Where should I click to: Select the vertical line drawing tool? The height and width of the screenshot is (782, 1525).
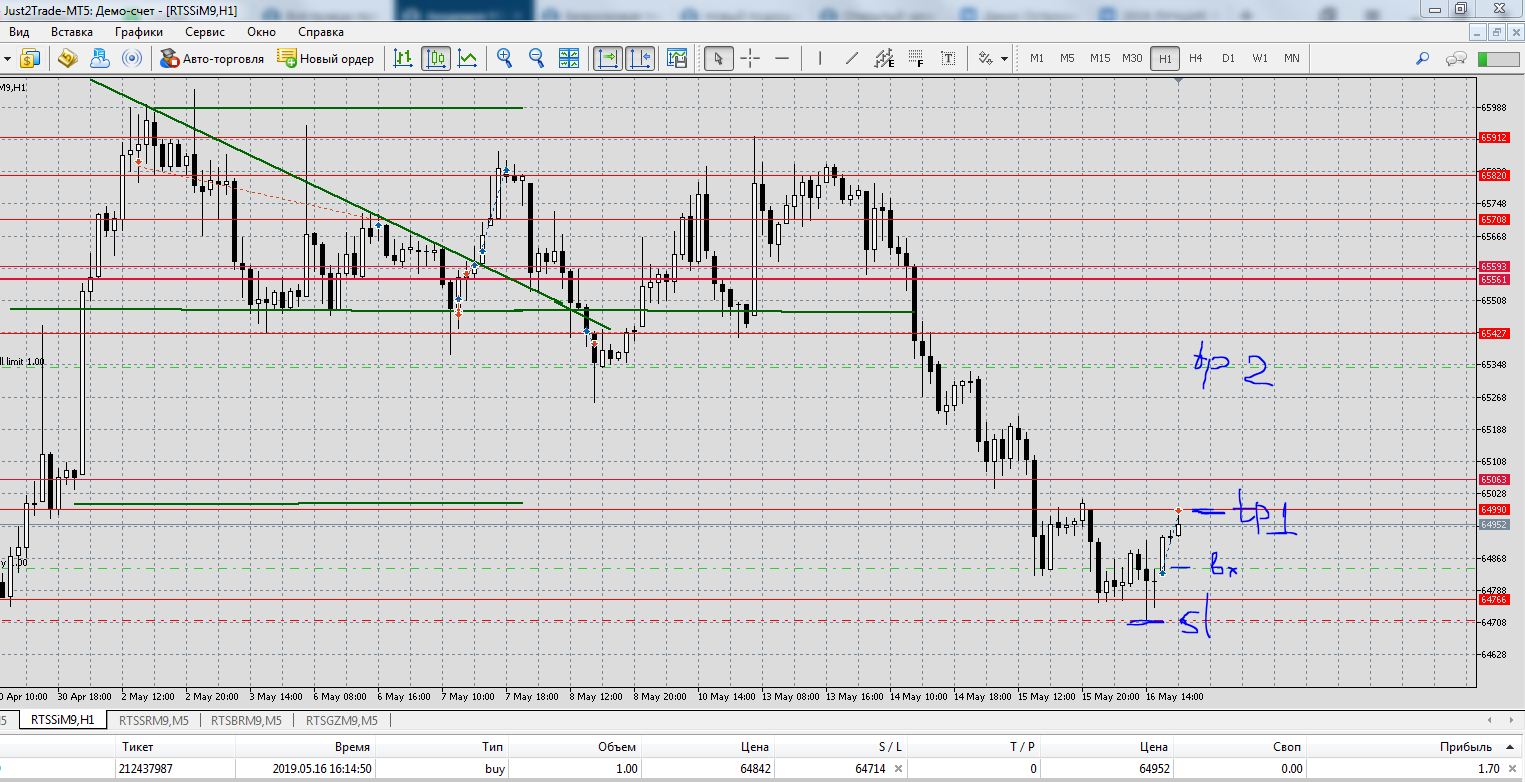819,58
